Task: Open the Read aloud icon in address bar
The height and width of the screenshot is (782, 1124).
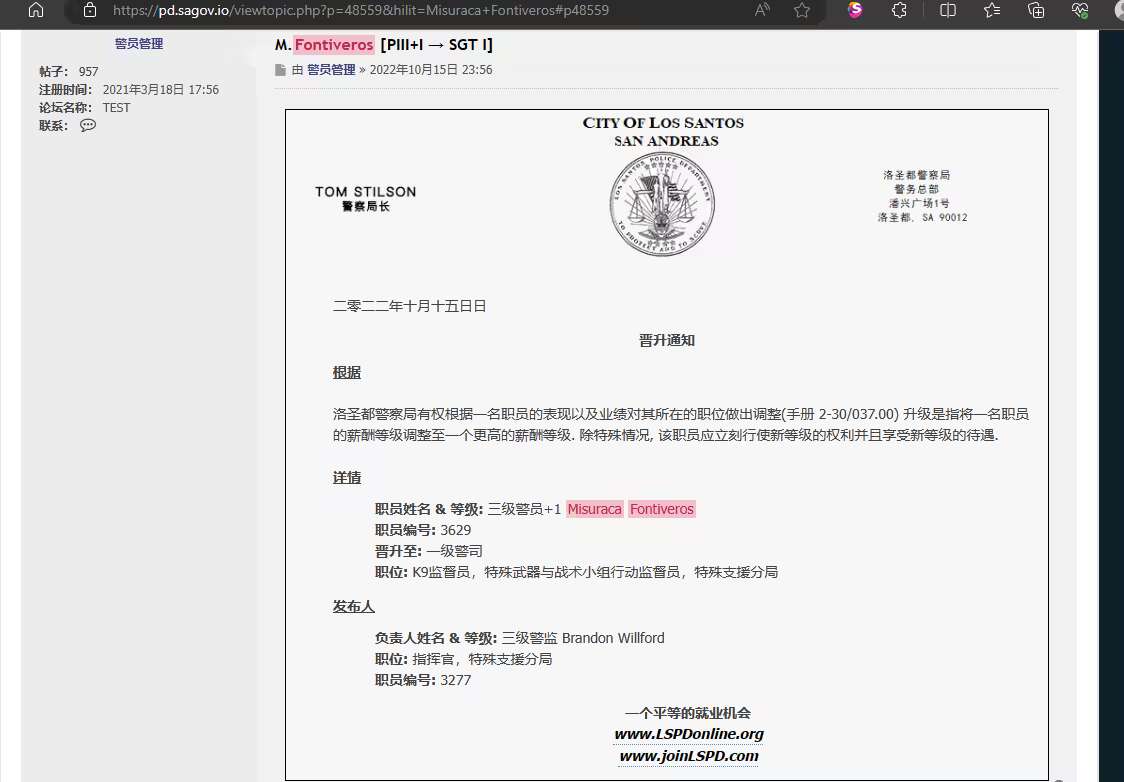Action: (761, 13)
